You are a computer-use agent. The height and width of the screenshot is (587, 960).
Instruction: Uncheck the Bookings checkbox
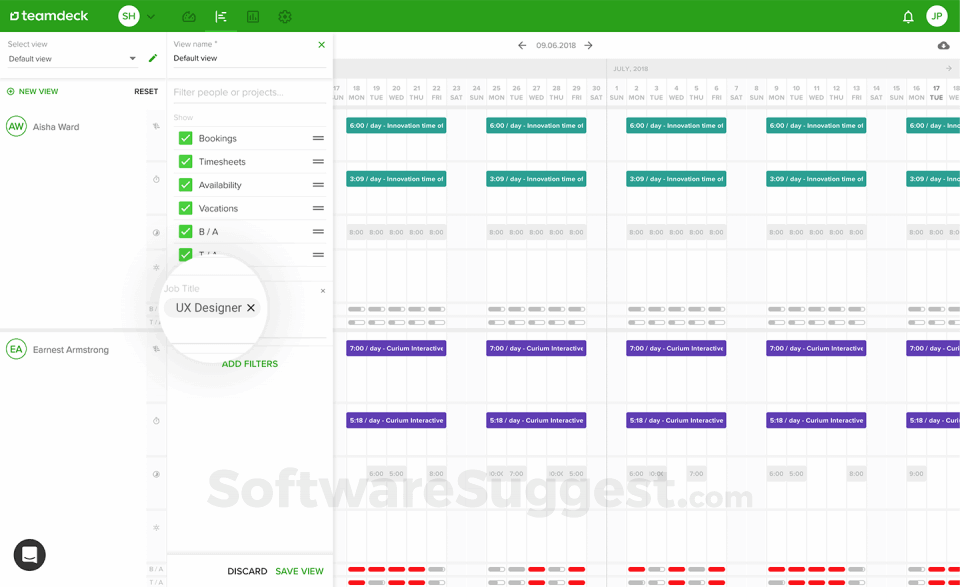(186, 138)
